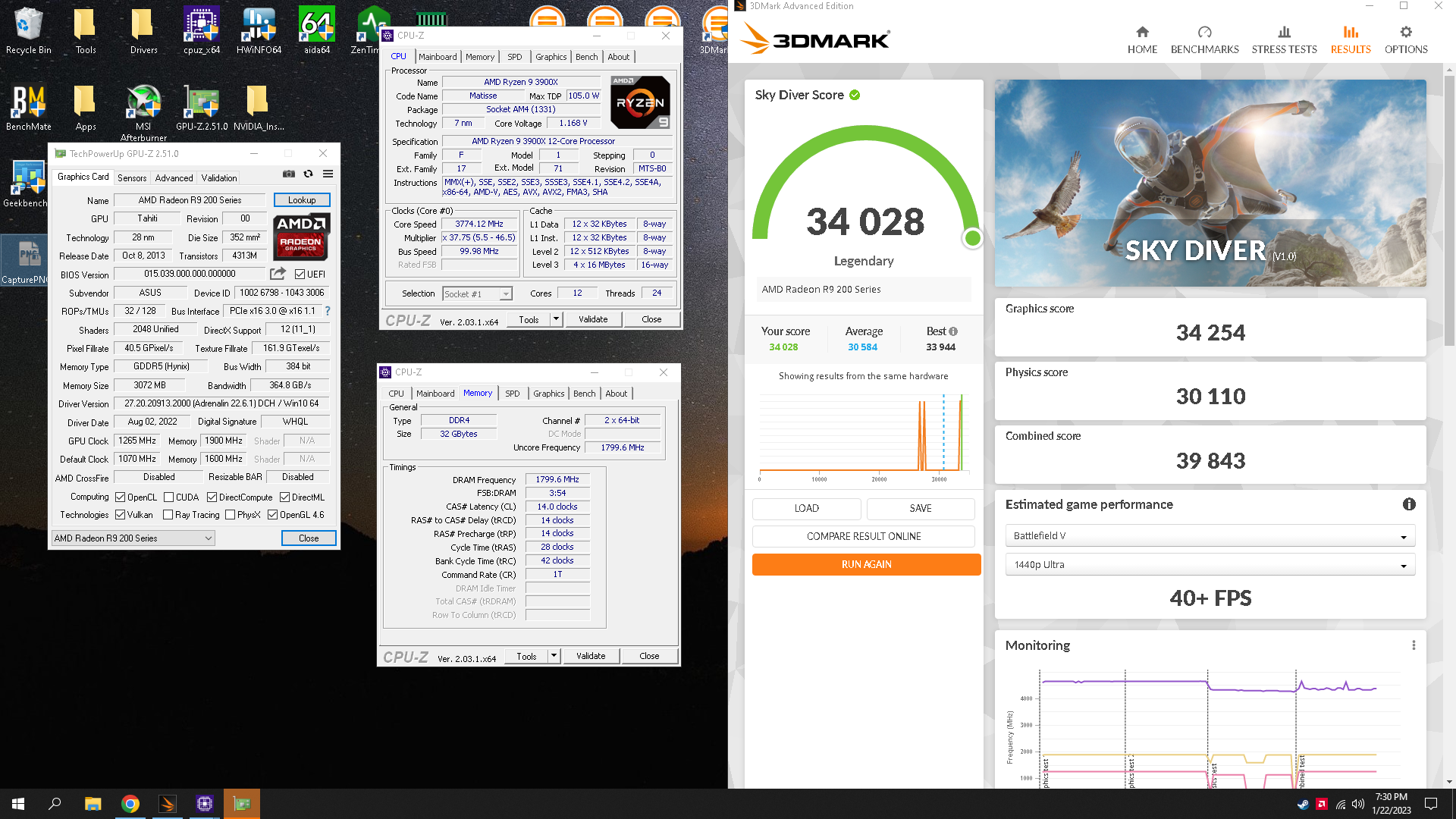1456x819 pixels.
Task: Open Mainboard tab in upper CPU-Z
Action: click(x=438, y=57)
